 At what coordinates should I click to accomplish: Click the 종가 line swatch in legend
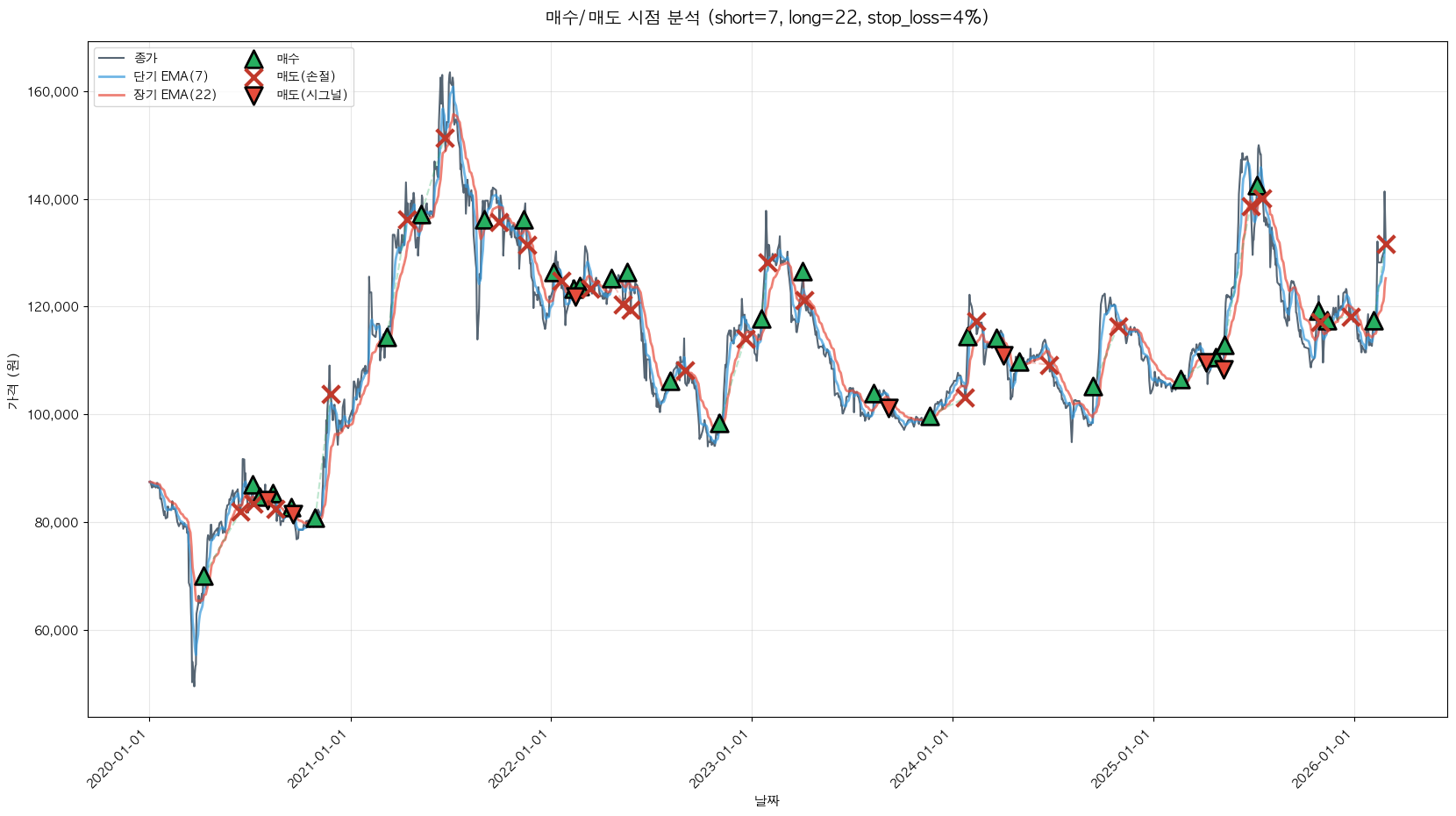(113, 59)
